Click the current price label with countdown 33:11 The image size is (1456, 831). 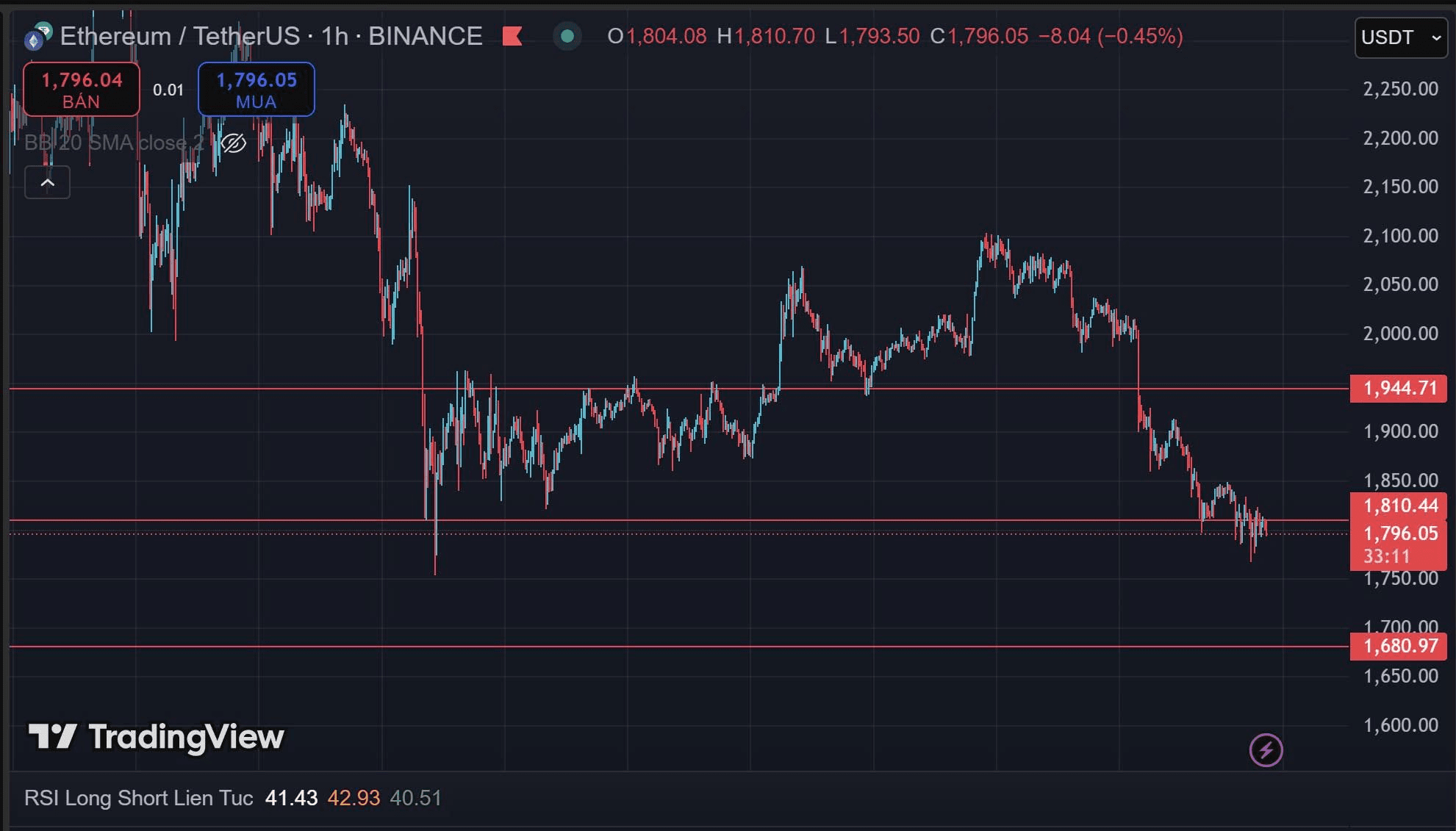1398,544
